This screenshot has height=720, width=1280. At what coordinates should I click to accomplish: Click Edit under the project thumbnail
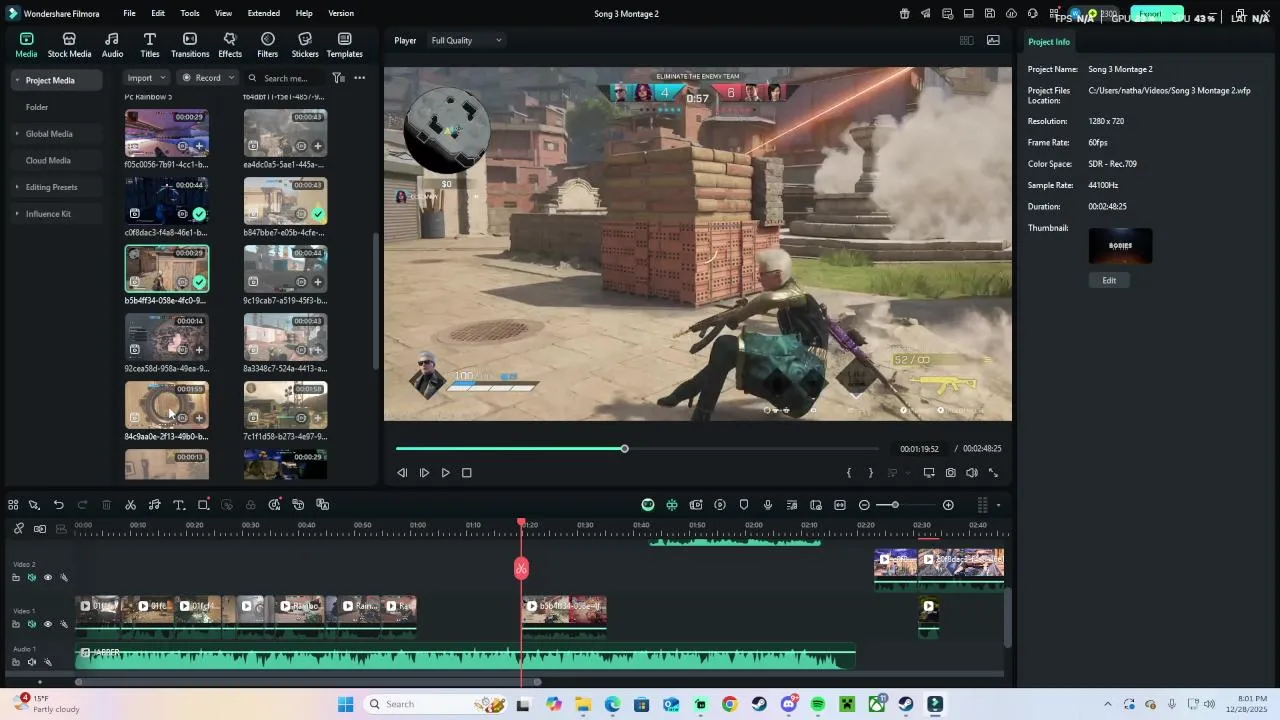pyautogui.click(x=1109, y=281)
